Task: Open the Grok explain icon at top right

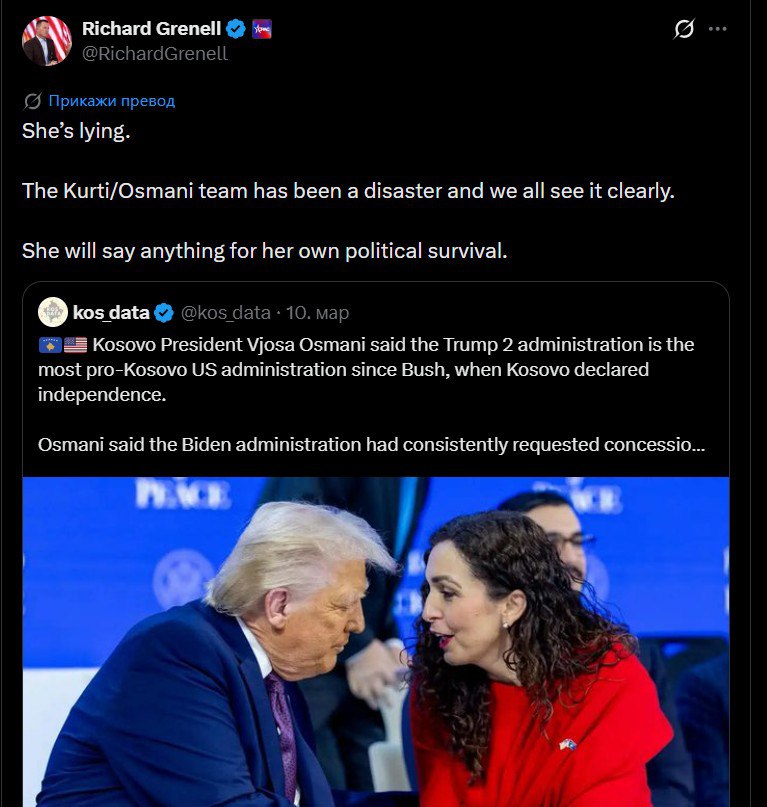Action: click(x=684, y=29)
